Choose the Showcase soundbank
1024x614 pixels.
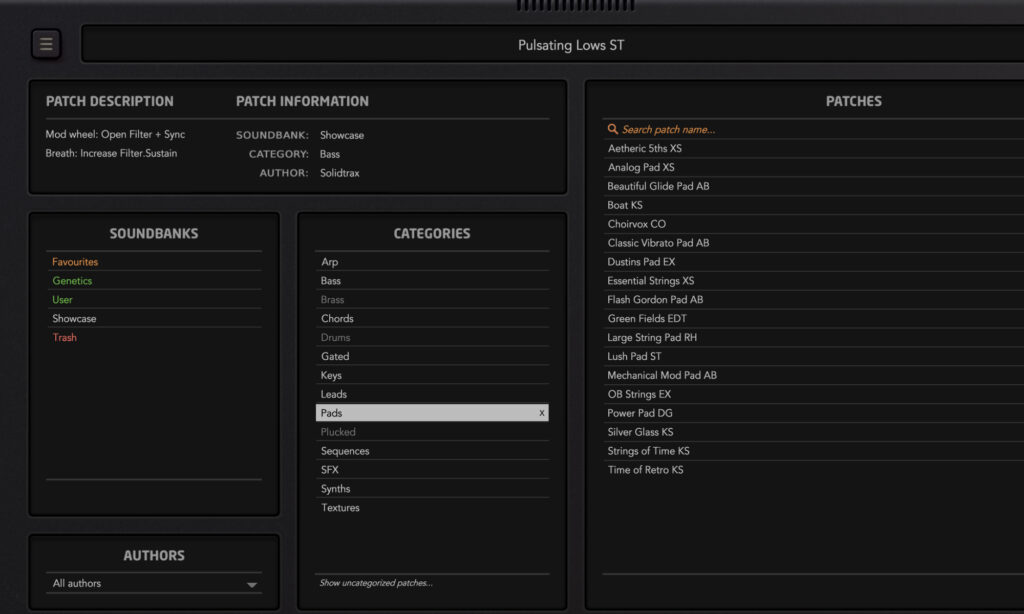74,319
